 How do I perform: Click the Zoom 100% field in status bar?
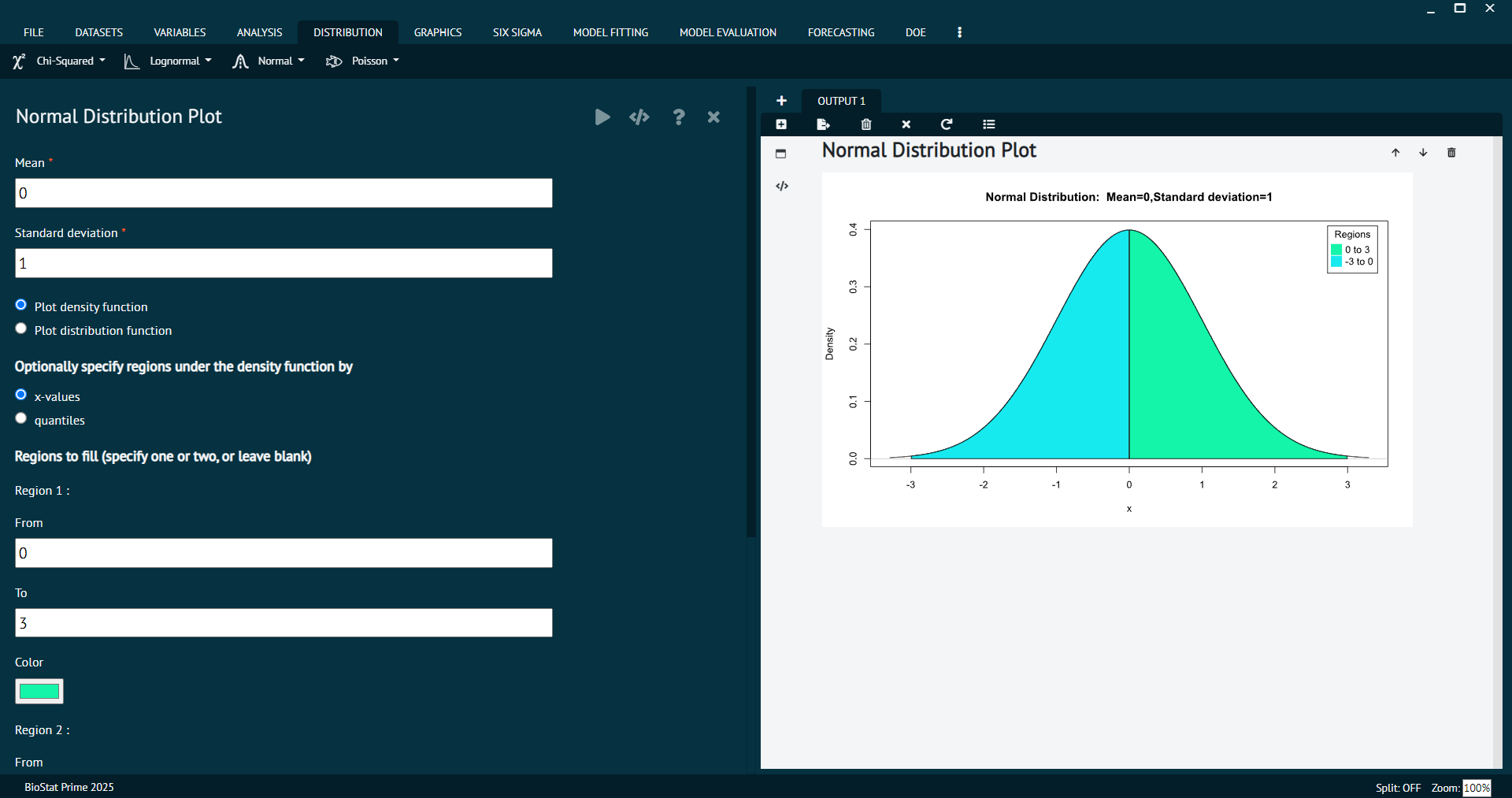(x=1477, y=788)
